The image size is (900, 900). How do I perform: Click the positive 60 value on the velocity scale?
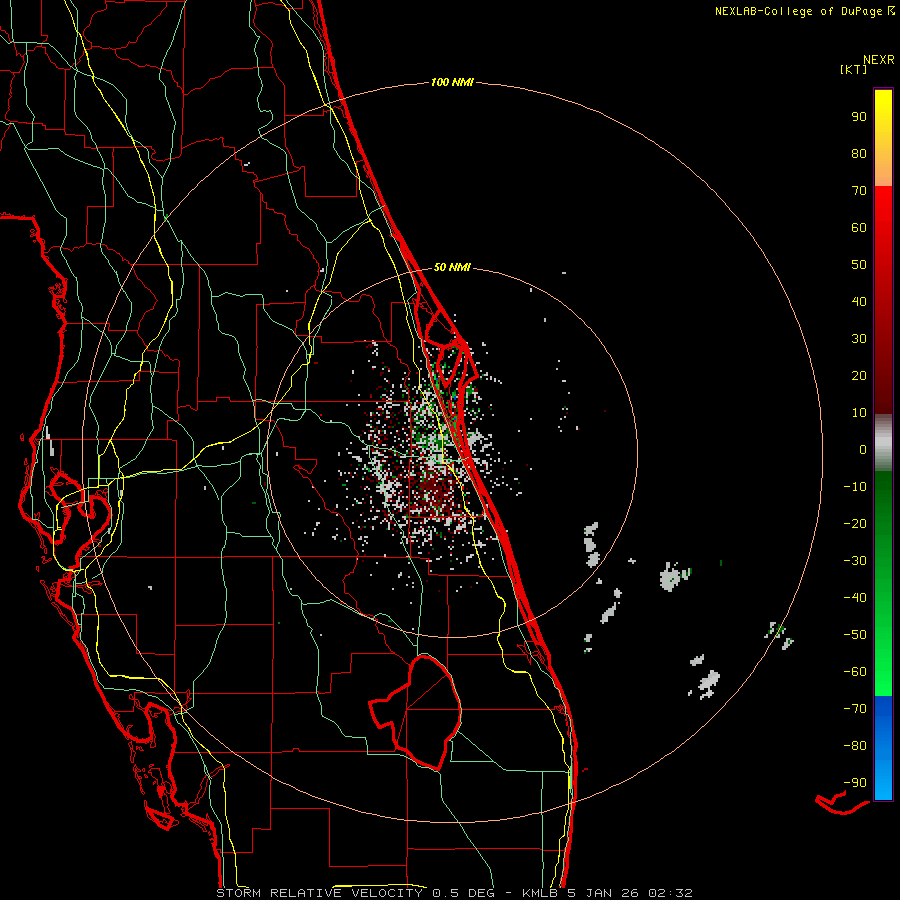pyautogui.click(x=859, y=227)
